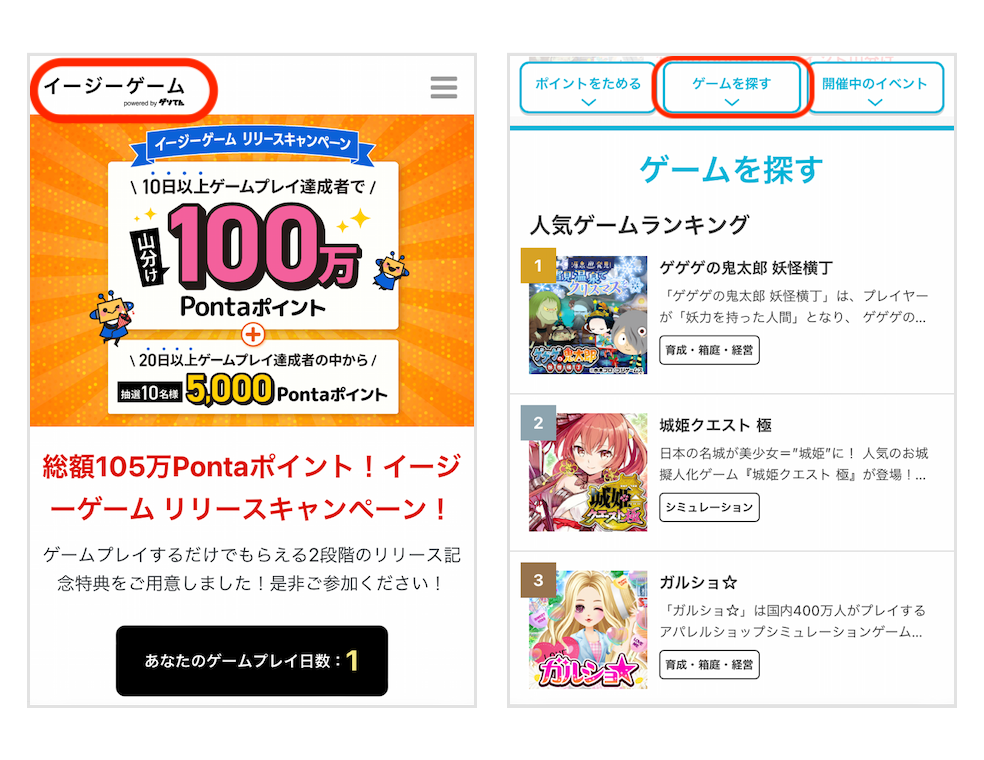The height and width of the screenshot is (760, 984).
Task: Select シミュレーション genre tag
Action: tap(709, 507)
